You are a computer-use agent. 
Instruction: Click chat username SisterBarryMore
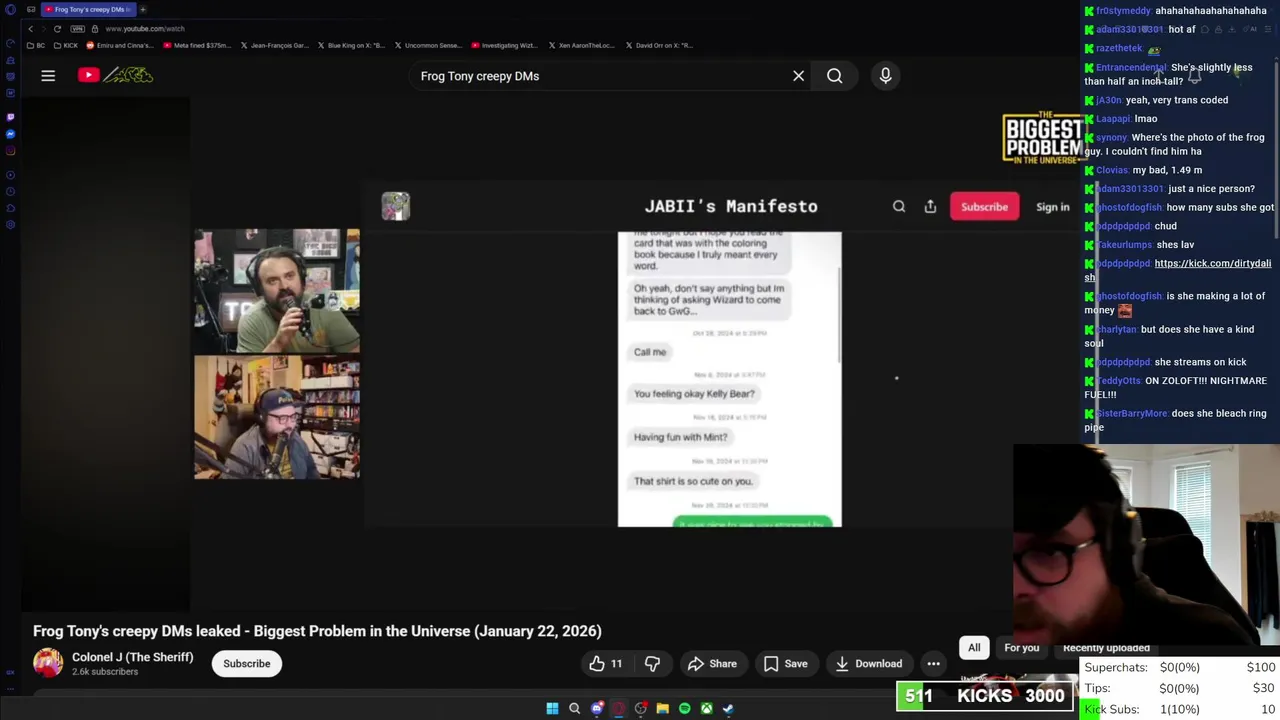click(x=1131, y=414)
